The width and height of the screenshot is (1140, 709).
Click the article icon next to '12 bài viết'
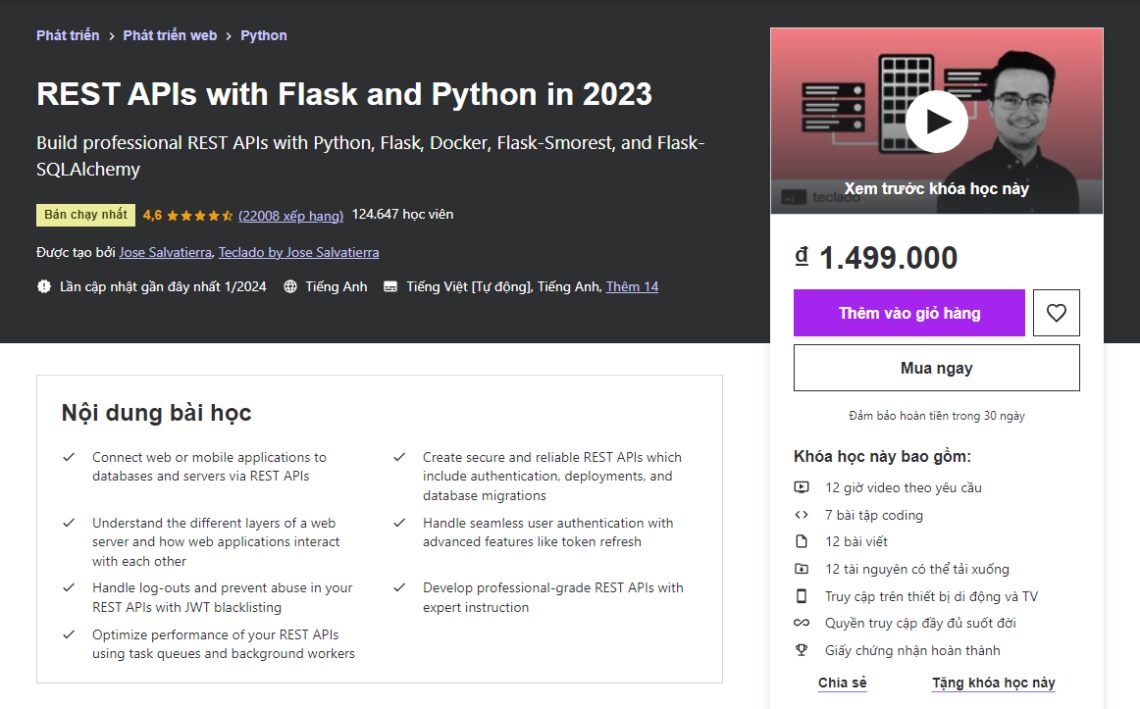click(x=802, y=542)
